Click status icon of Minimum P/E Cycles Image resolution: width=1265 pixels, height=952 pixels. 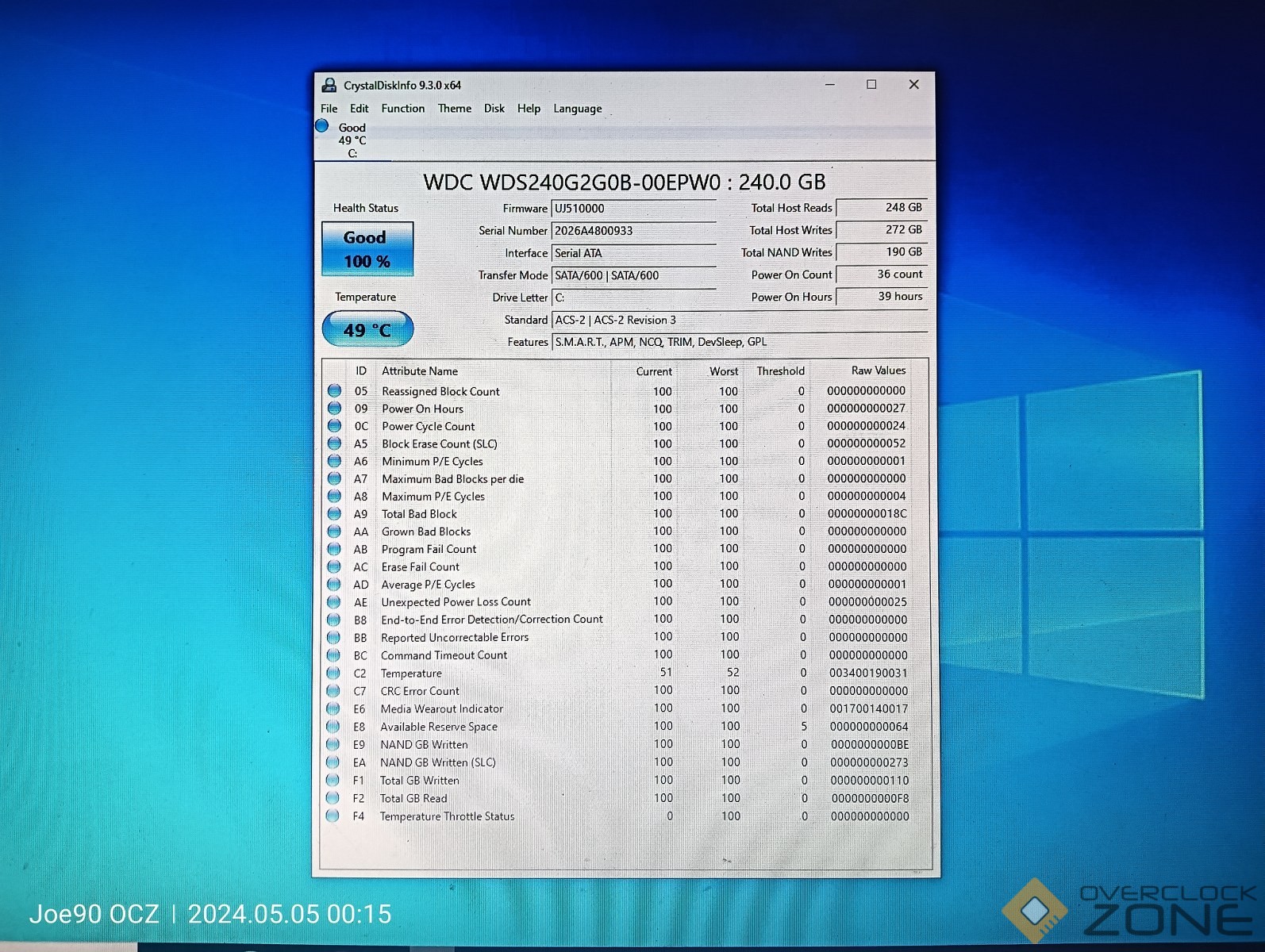coord(334,461)
